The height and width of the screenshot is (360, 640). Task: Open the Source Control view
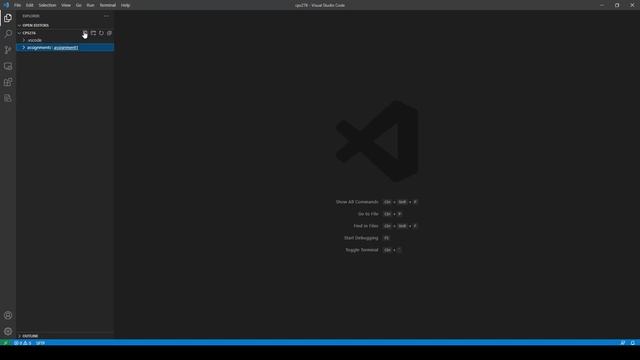(8, 50)
